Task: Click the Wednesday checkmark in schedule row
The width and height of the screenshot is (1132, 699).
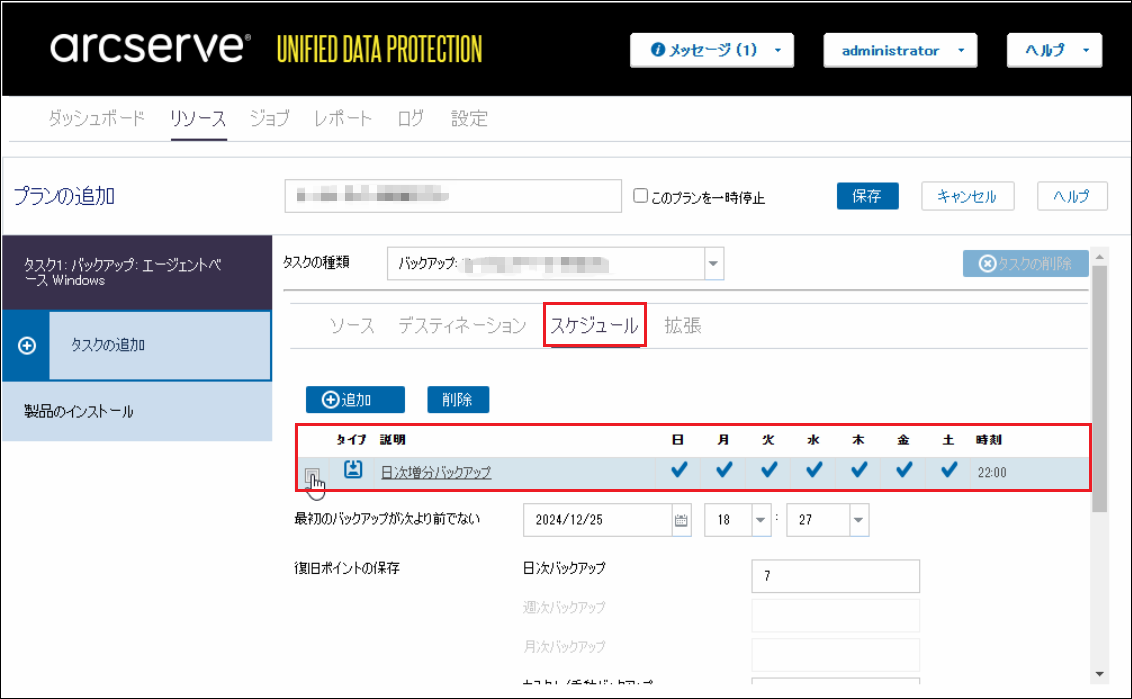Action: coord(814,470)
